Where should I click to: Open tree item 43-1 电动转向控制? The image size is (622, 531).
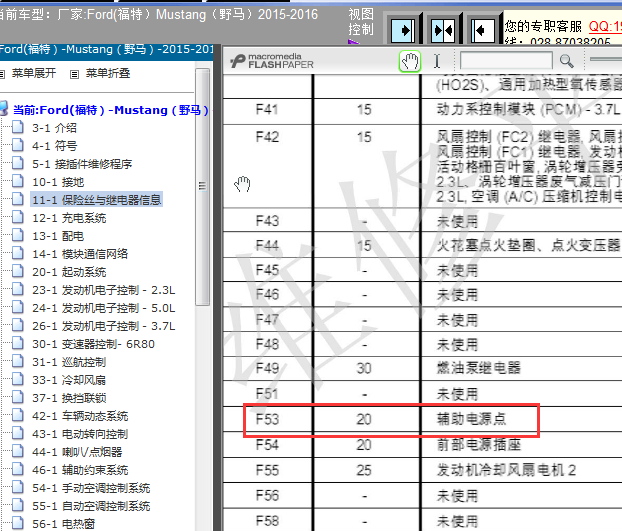(80, 434)
